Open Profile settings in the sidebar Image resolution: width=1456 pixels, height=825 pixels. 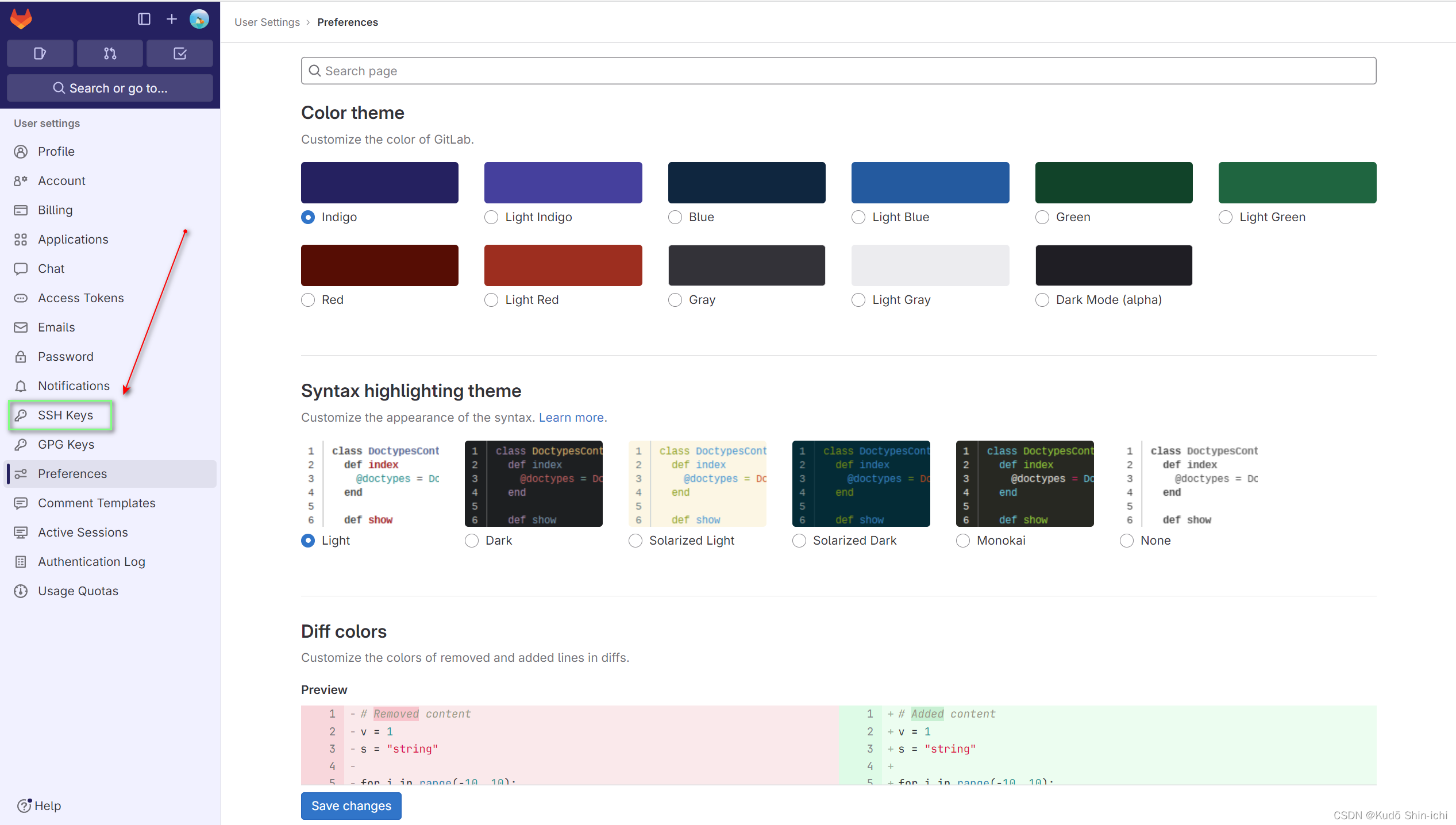click(56, 151)
